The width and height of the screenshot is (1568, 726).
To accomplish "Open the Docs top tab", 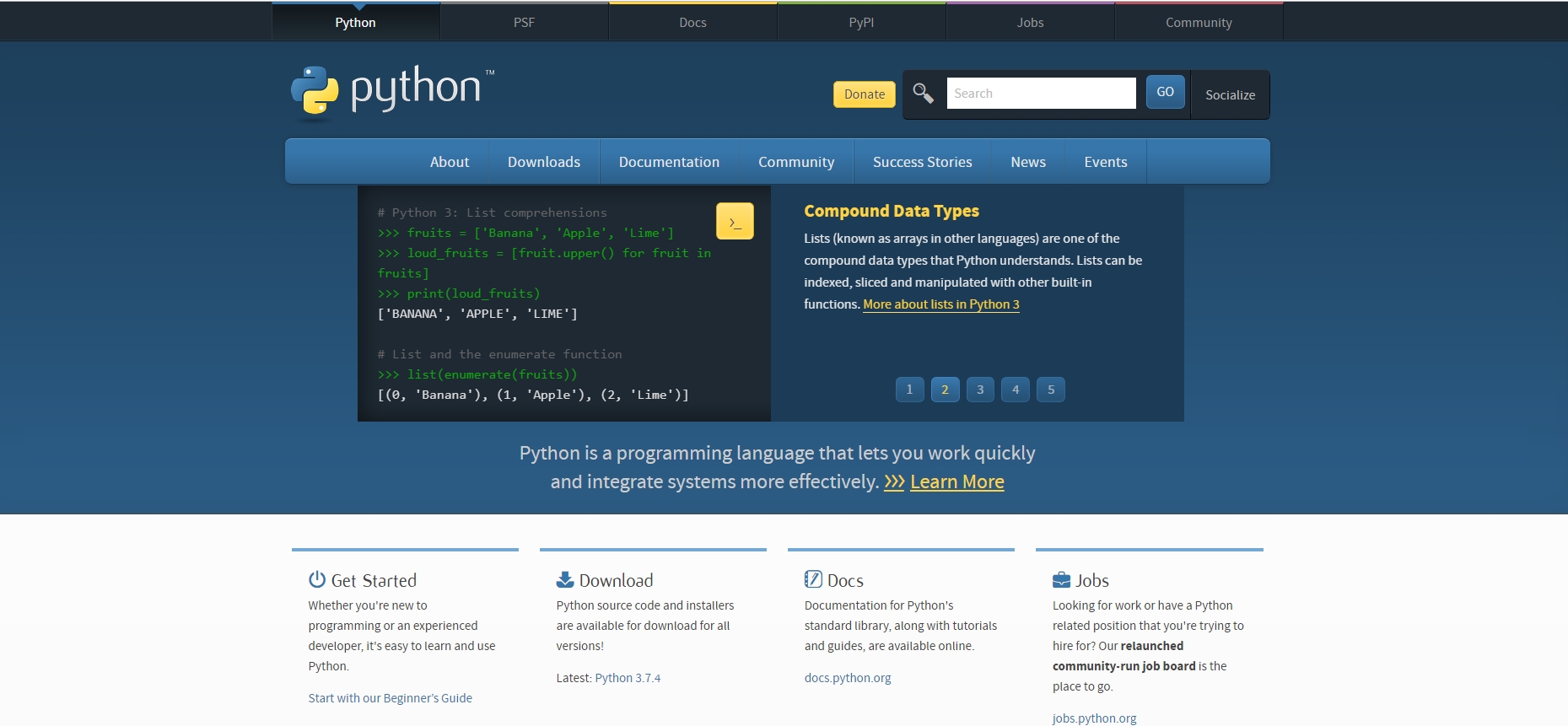I will (692, 22).
